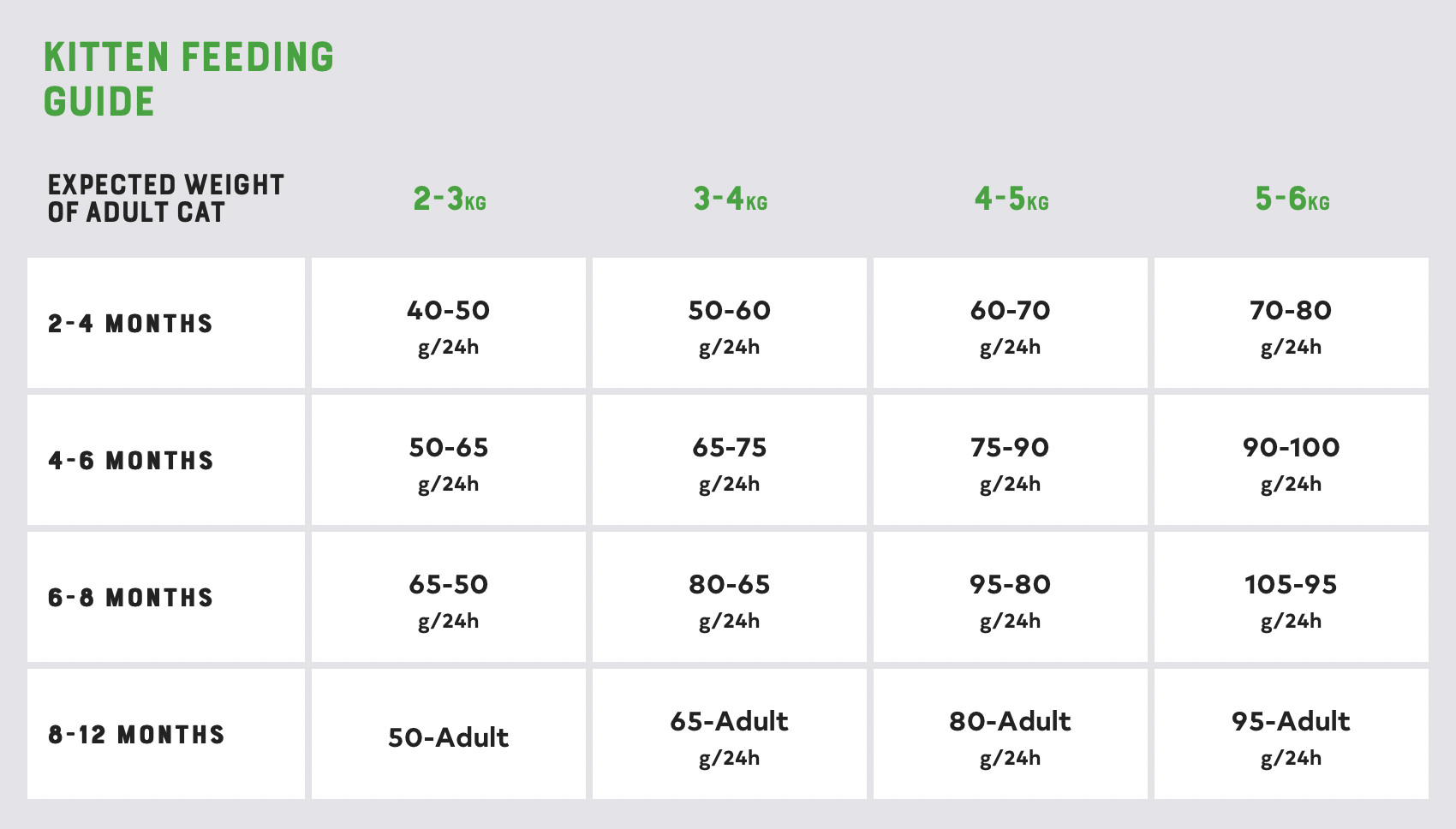Select the 50-Adult cell
This screenshot has width=1456, height=829.
pyautogui.click(x=449, y=734)
